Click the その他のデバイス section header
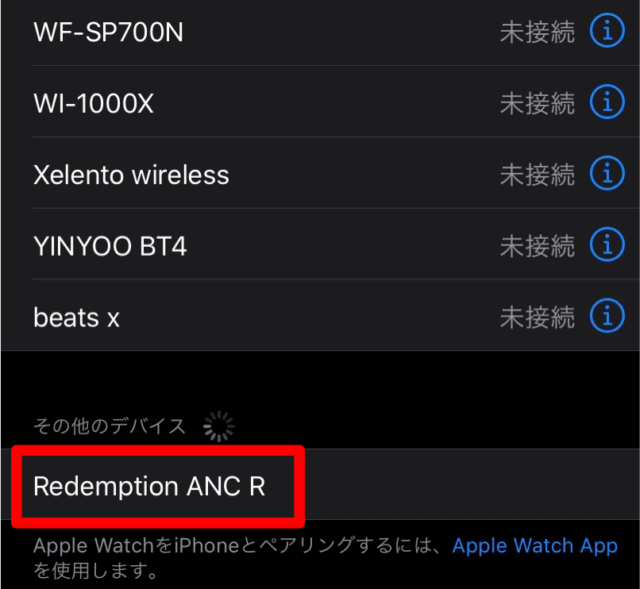This screenshot has height=589, width=640. (x=109, y=426)
